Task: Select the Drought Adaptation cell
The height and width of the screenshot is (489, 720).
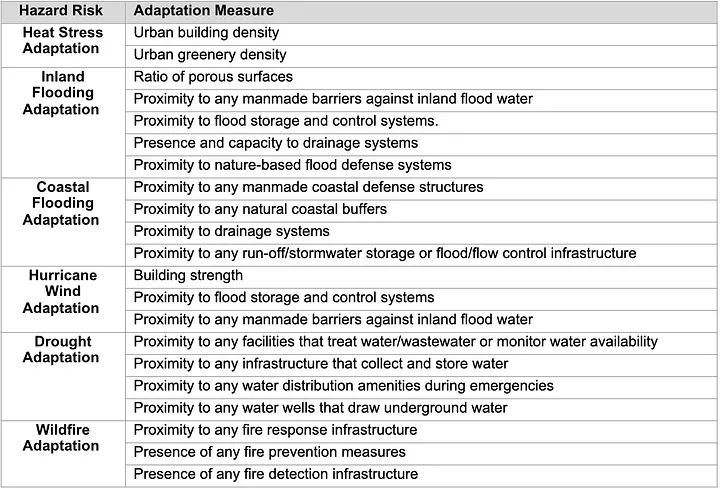Action: pyautogui.click(x=63, y=376)
